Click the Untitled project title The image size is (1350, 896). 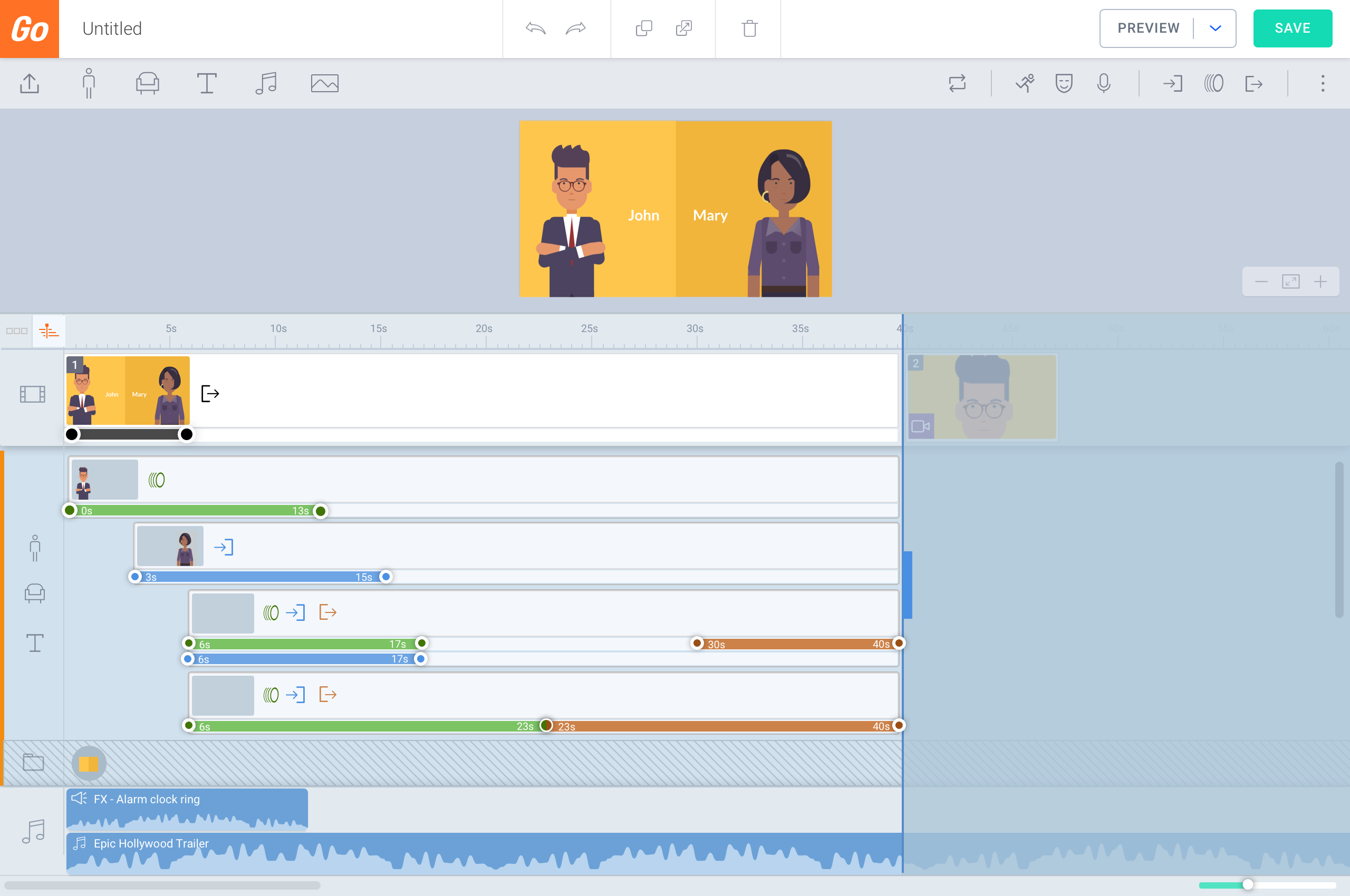[x=112, y=28]
